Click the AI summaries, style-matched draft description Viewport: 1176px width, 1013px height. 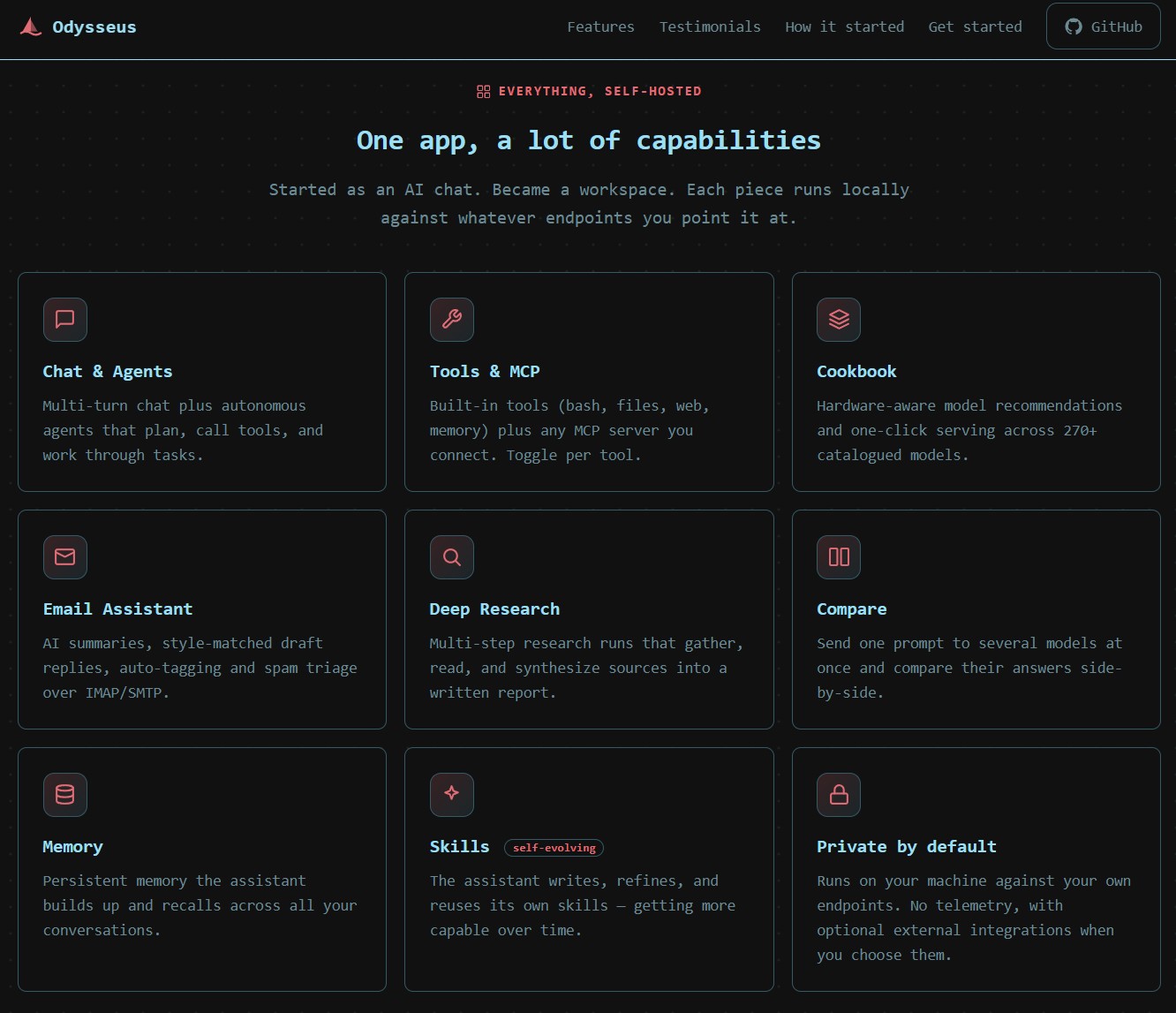click(200, 668)
